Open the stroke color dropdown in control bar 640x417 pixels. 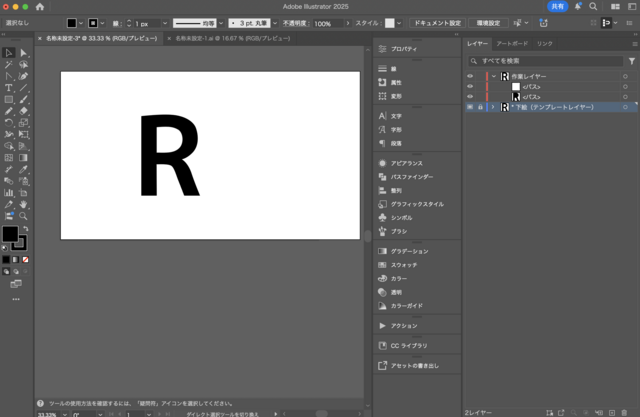[x=102, y=23]
